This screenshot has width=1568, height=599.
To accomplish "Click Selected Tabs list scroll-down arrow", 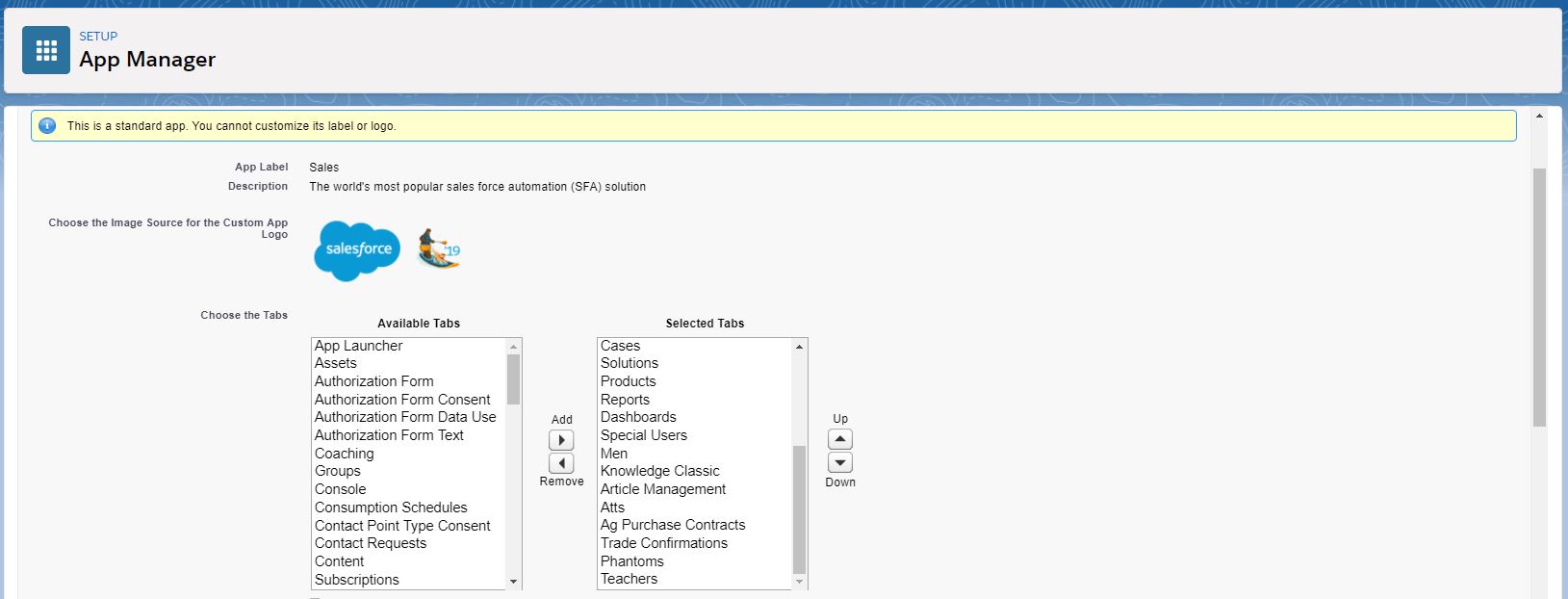I will 799,582.
